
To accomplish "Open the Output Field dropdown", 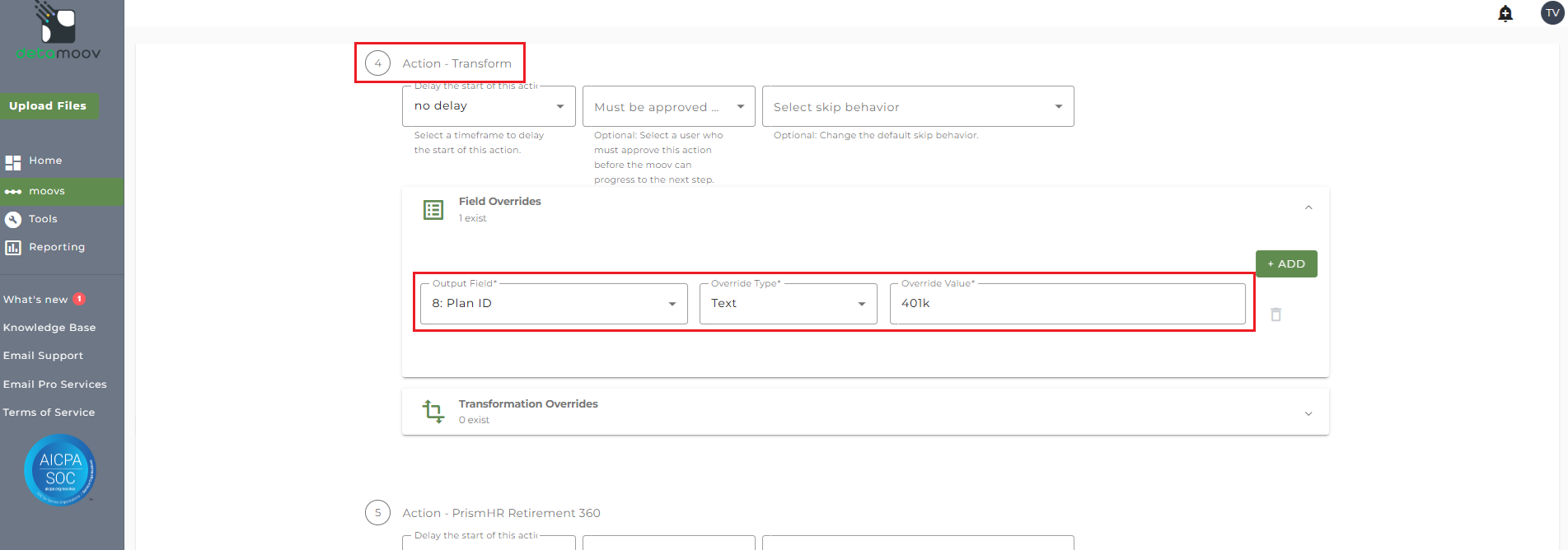I will tap(553, 304).
